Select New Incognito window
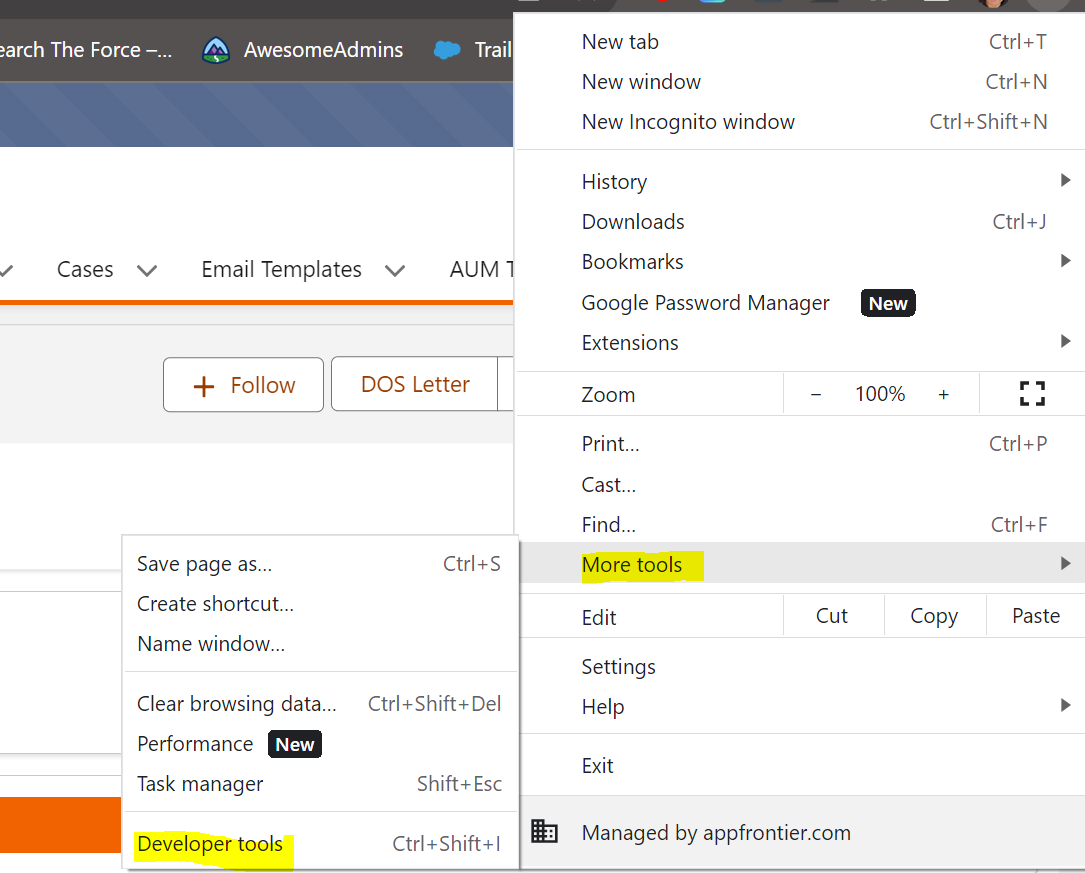Viewport: 1085px width, 873px height. coord(688,122)
